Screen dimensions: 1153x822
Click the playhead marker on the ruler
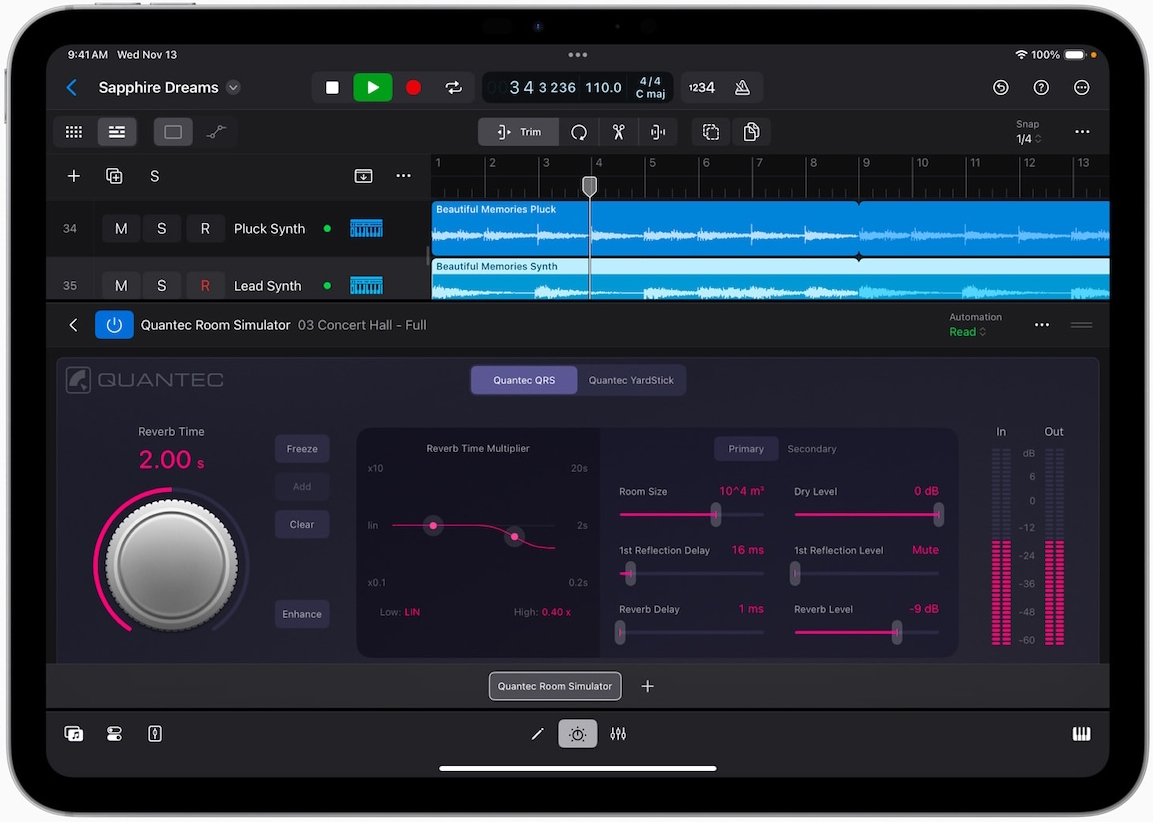click(589, 185)
